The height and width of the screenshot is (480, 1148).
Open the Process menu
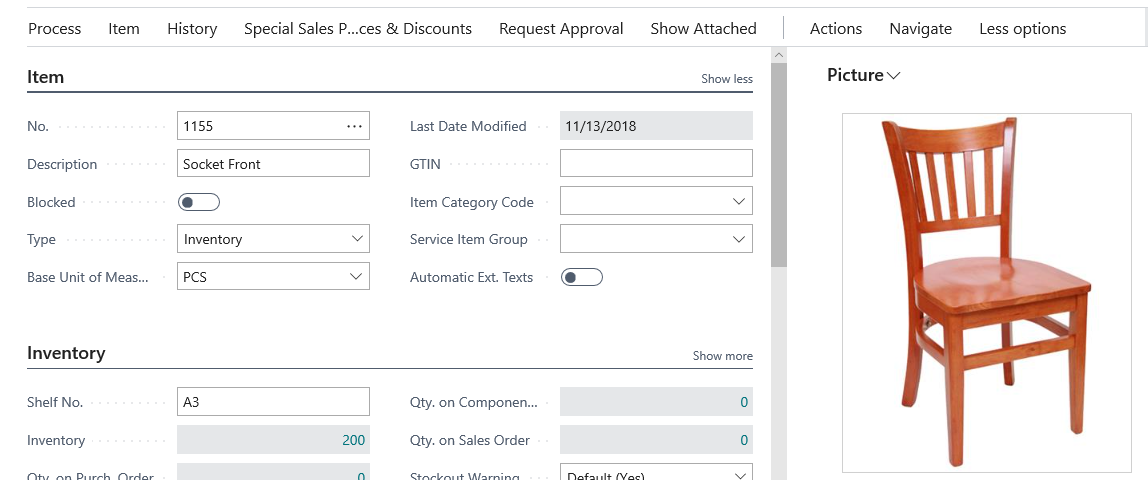55,28
